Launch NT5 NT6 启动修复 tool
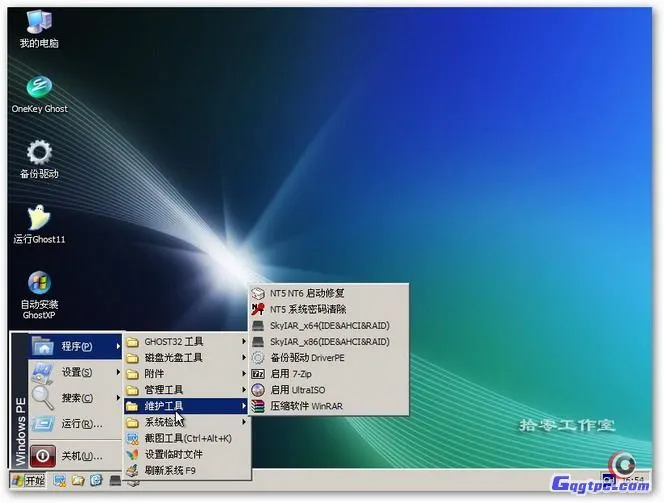Screen dimensions: 664x503 [x=329, y=293]
